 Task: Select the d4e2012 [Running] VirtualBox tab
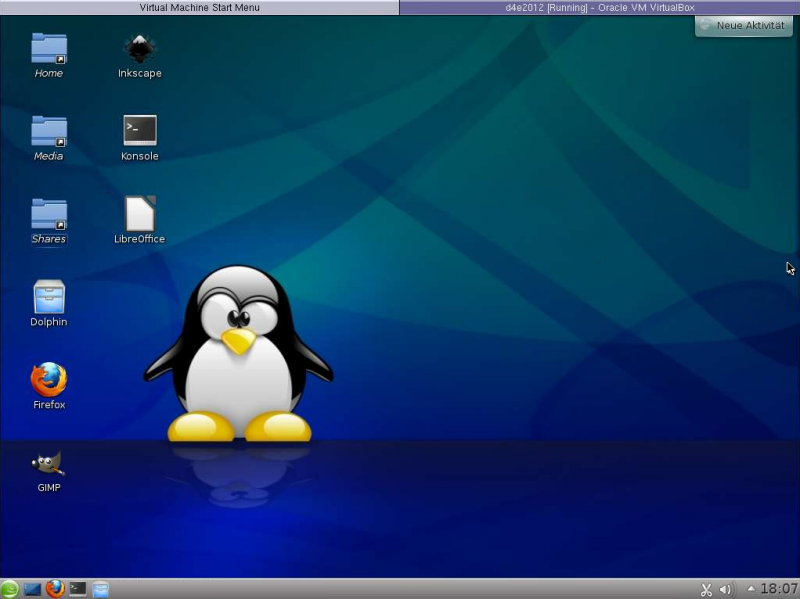tap(599, 8)
